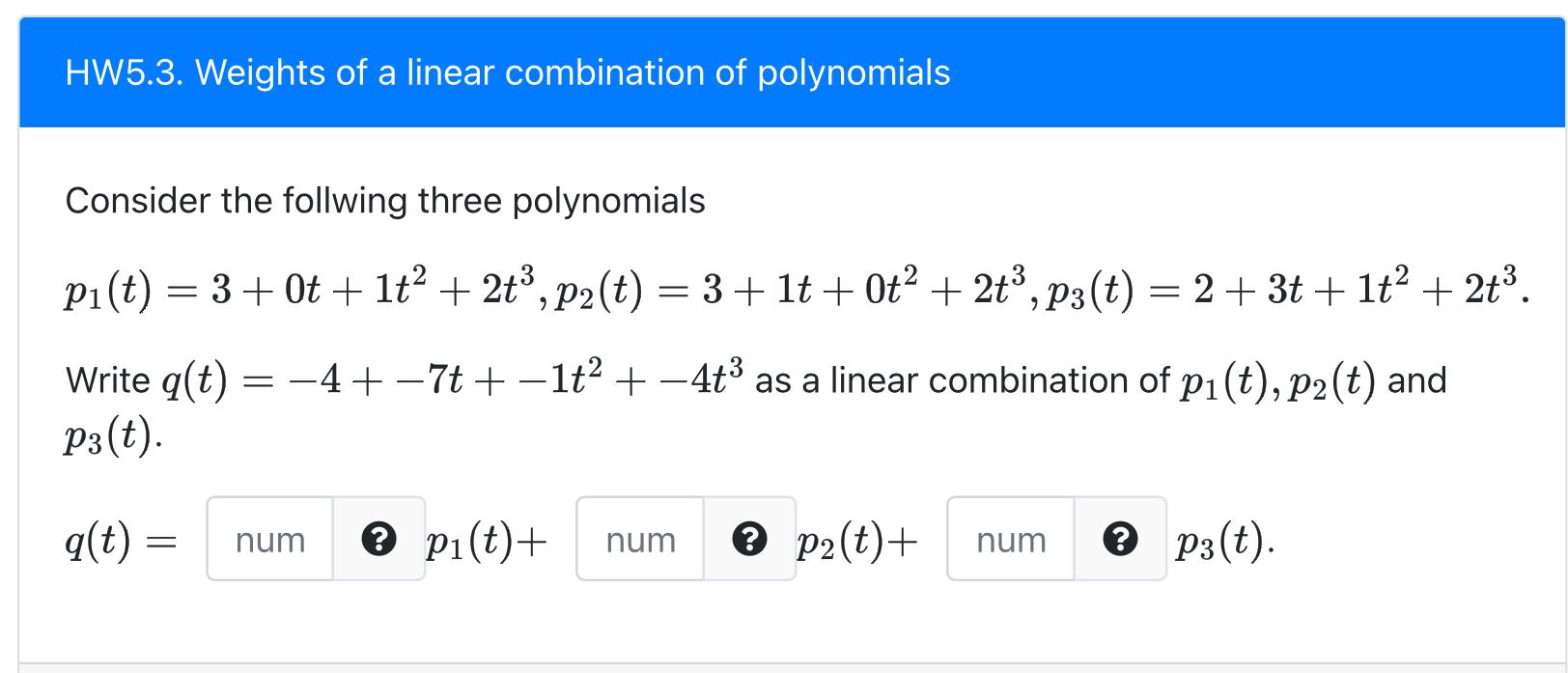Expand the collapsed section at the bottom

pyautogui.click(x=782, y=667)
